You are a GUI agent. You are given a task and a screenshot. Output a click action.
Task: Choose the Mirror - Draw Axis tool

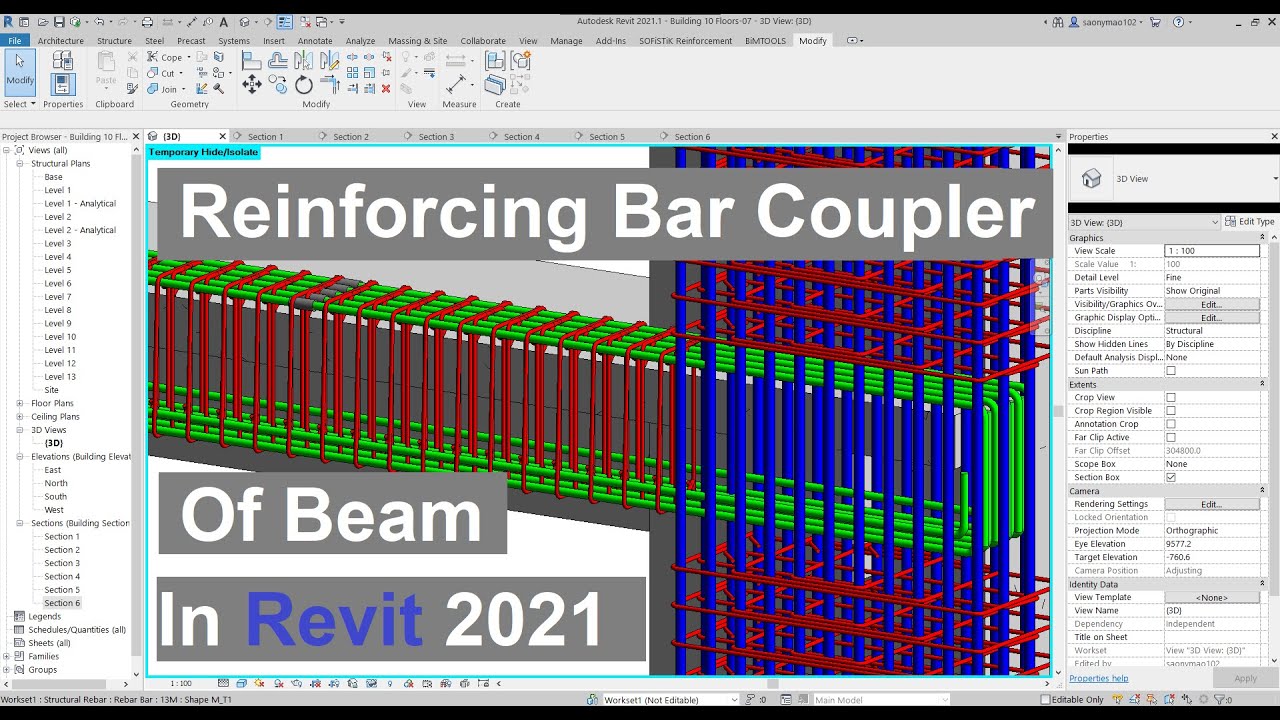click(x=329, y=61)
